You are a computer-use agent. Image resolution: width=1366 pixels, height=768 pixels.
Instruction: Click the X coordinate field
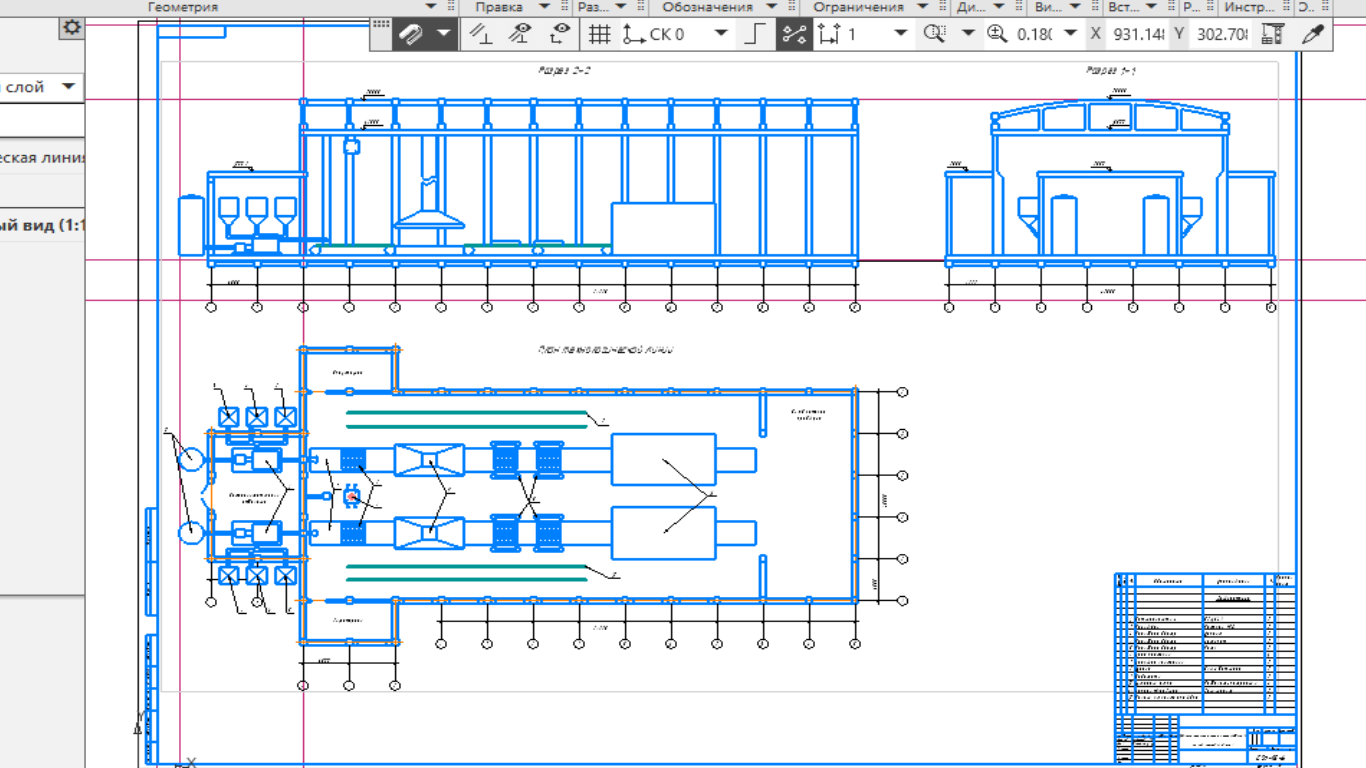coord(1139,34)
